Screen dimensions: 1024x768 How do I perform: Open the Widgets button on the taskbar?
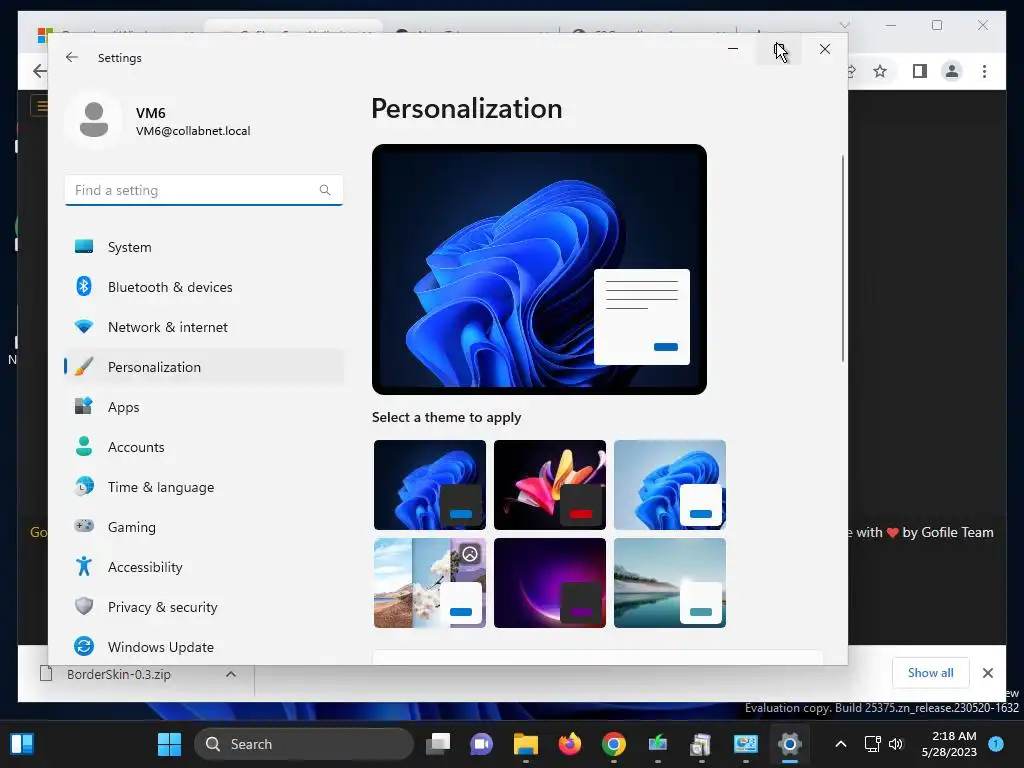click(x=22, y=744)
